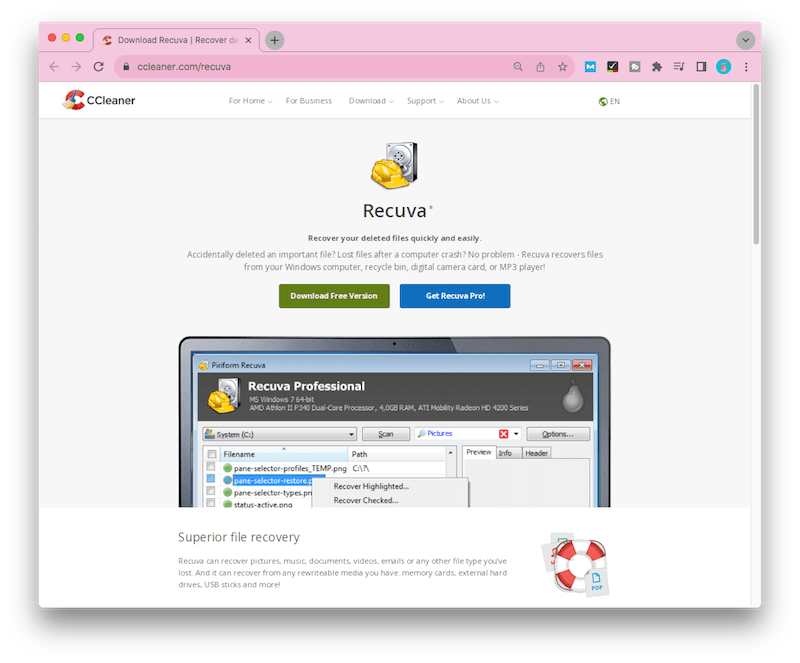Sort by the Filename column header

[x=283, y=454]
